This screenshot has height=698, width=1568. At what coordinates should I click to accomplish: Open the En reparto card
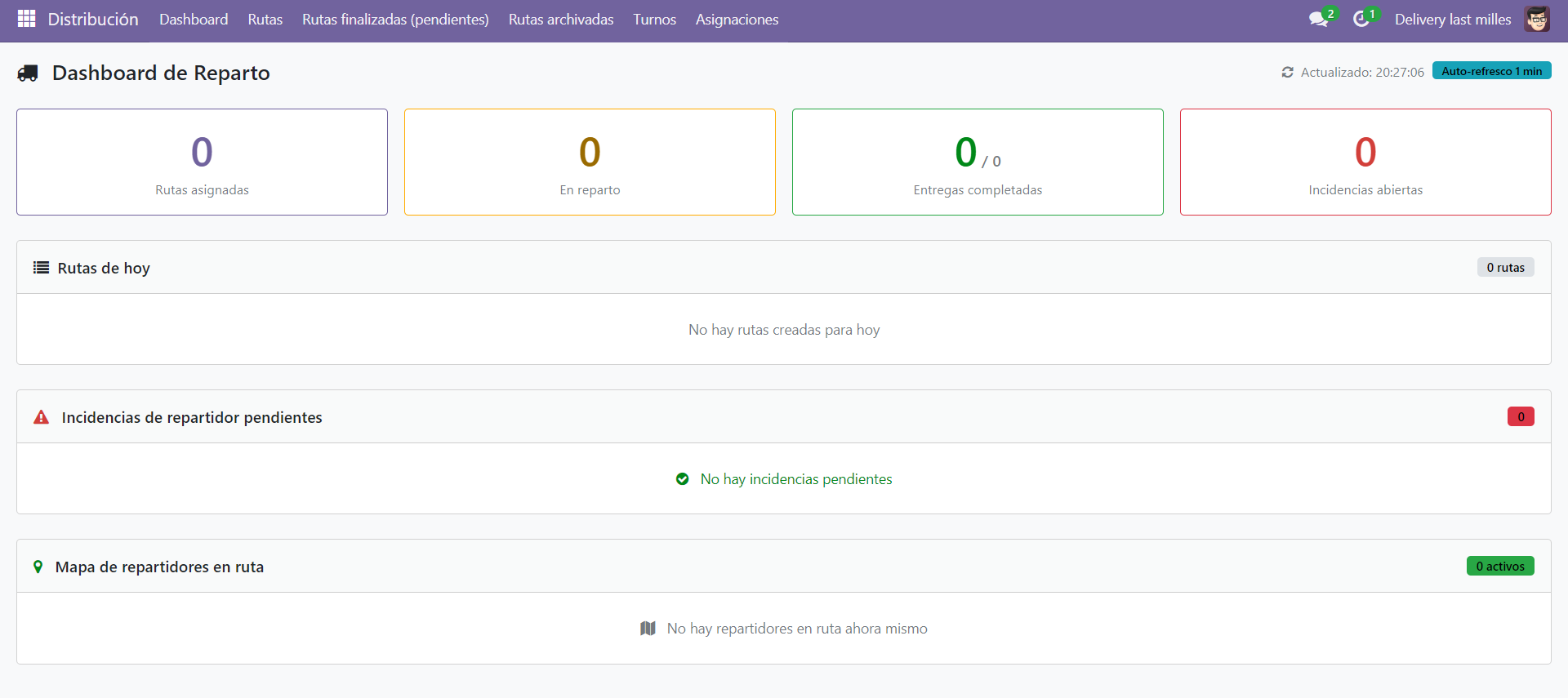pyautogui.click(x=590, y=162)
